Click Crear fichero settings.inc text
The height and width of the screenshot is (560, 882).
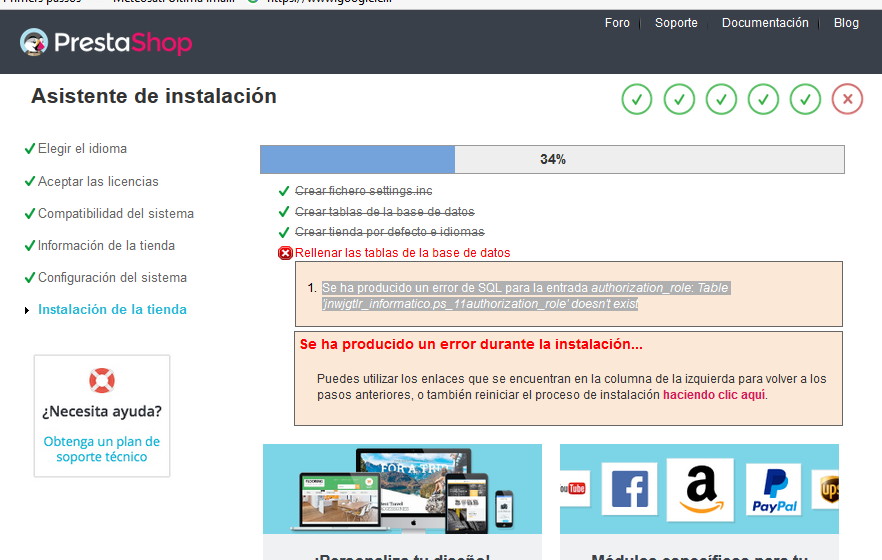point(363,191)
